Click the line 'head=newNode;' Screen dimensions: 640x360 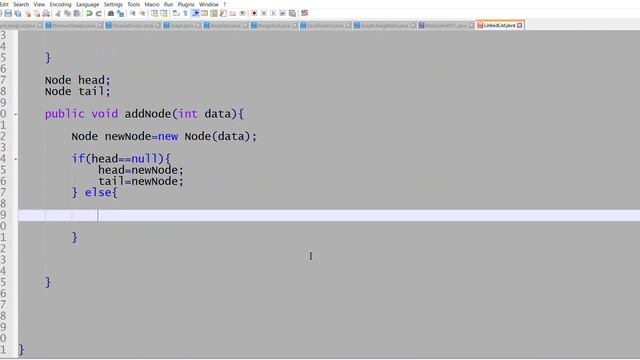point(141,170)
